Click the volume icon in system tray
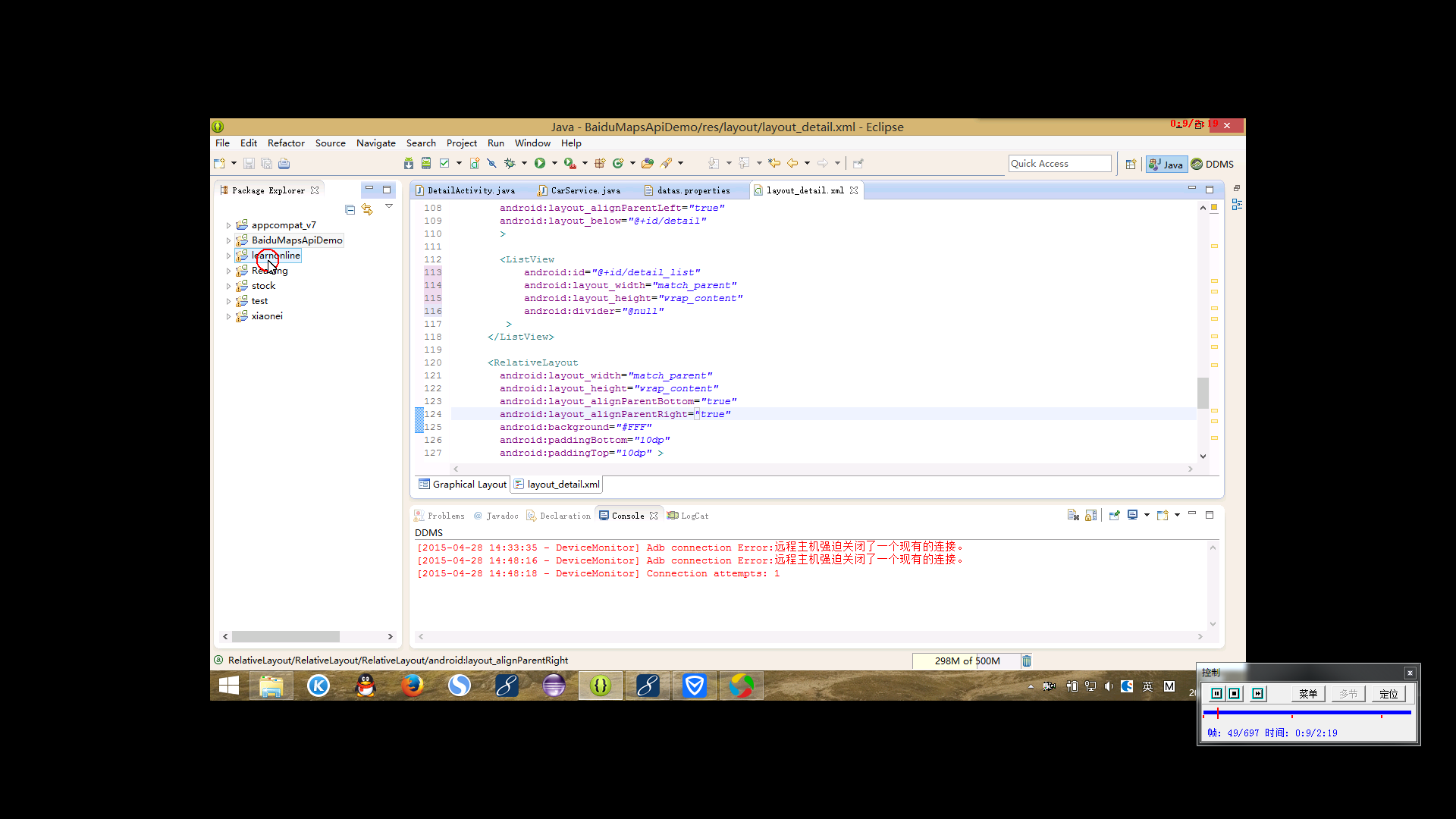Image resolution: width=1456 pixels, height=819 pixels. pyautogui.click(x=1109, y=686)
